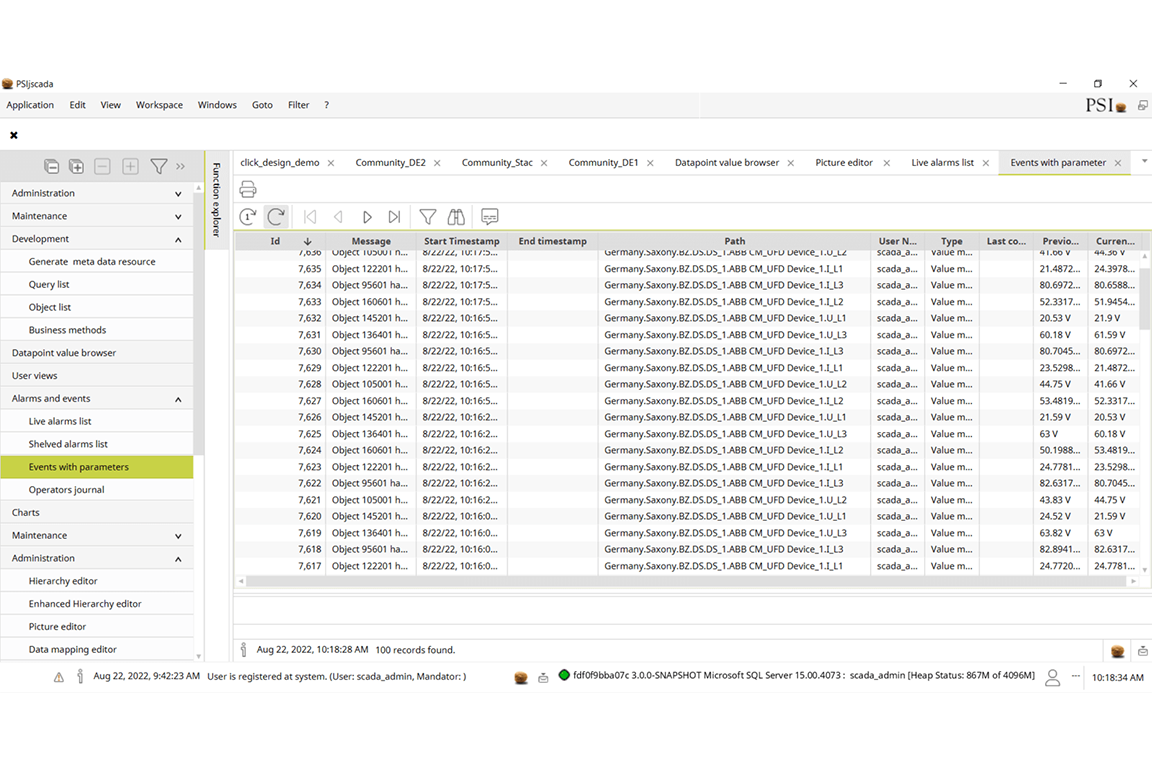Viewport: 1152px width, 768px height.
Task: Collapse the lower Administration section chevron
Action: 178,559
